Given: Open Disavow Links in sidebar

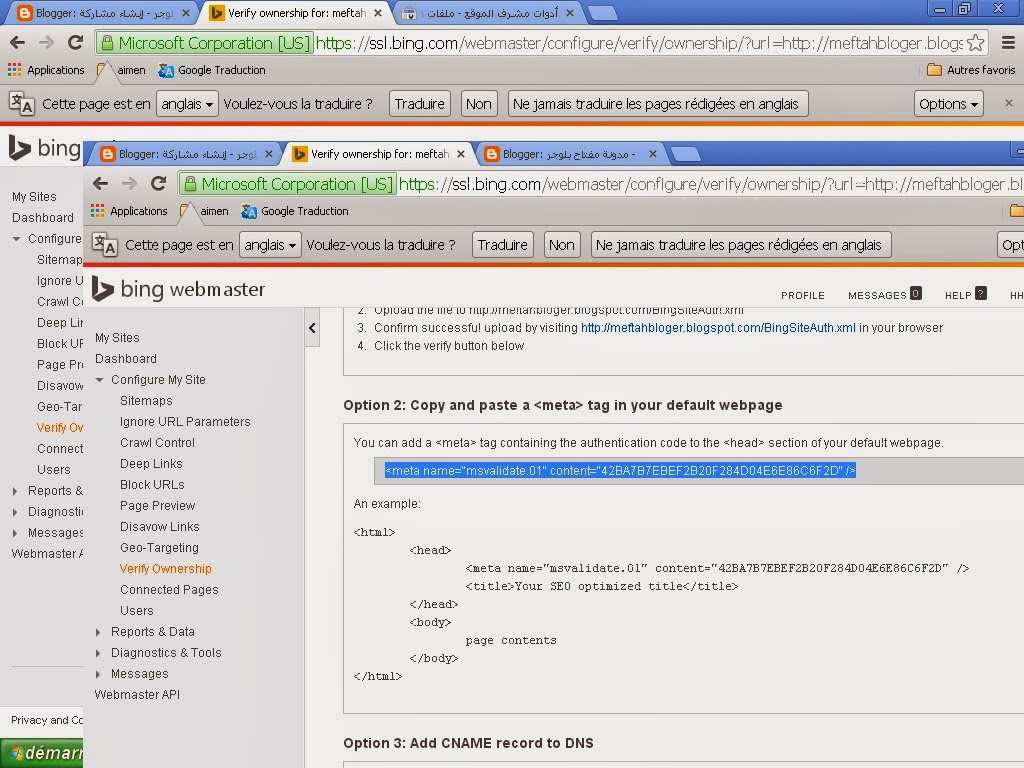Looking at the screenshot, I should point(159,526).
